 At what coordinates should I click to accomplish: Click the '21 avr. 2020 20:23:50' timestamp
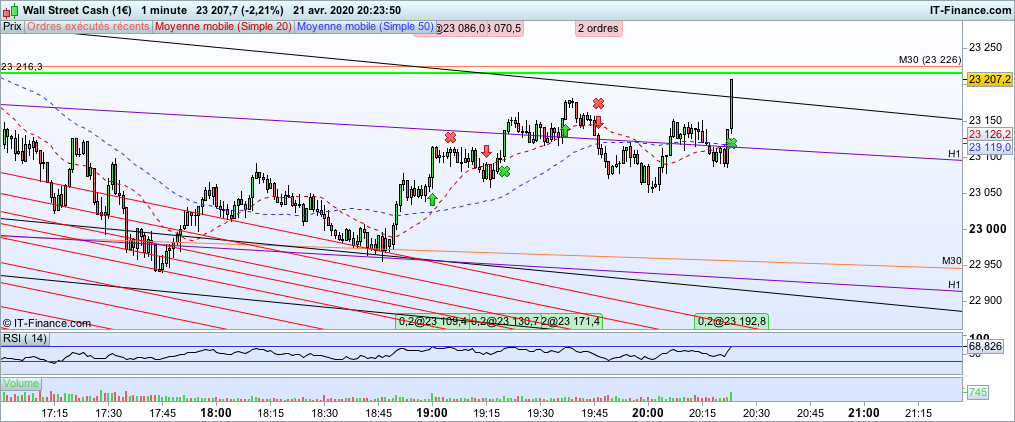point(346,10)
